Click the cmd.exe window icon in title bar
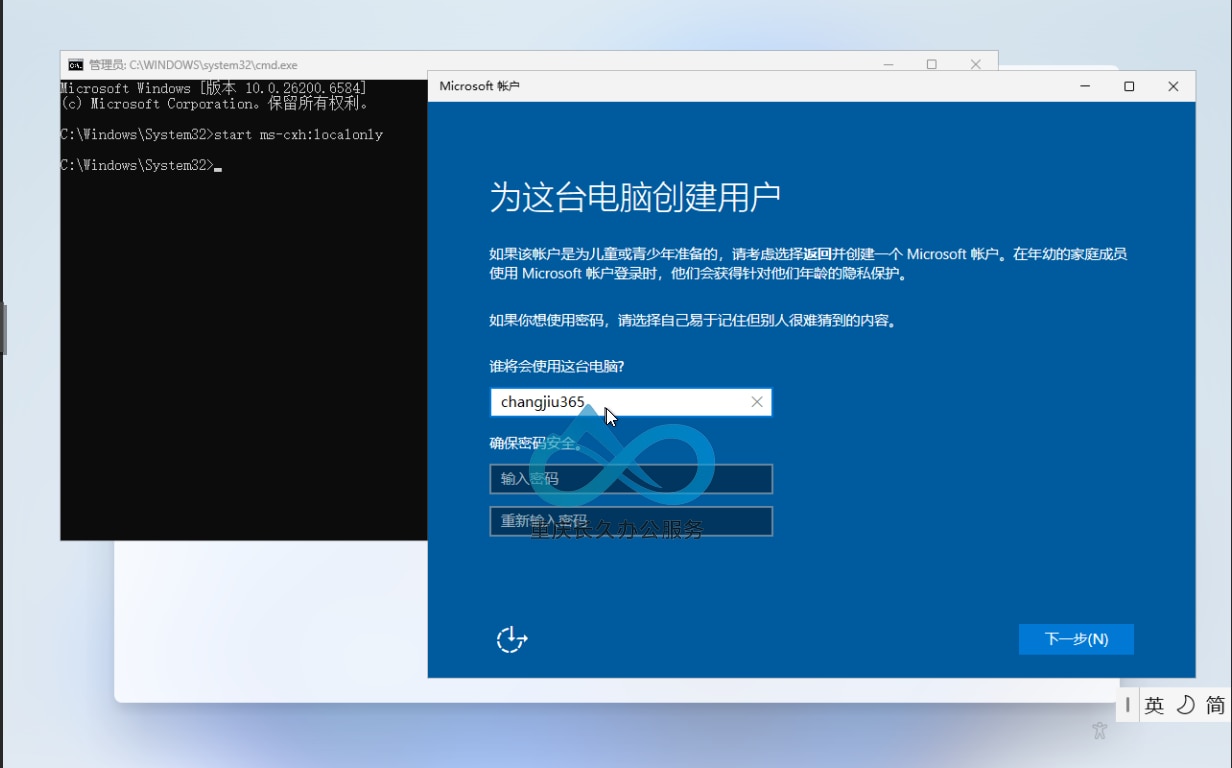The image size is (1232, 768). 75,65
